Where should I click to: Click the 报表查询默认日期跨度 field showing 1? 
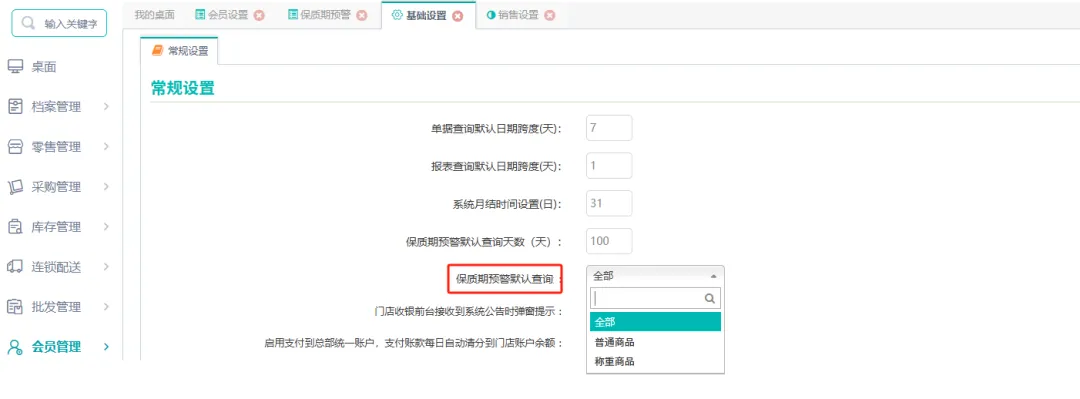609,165
